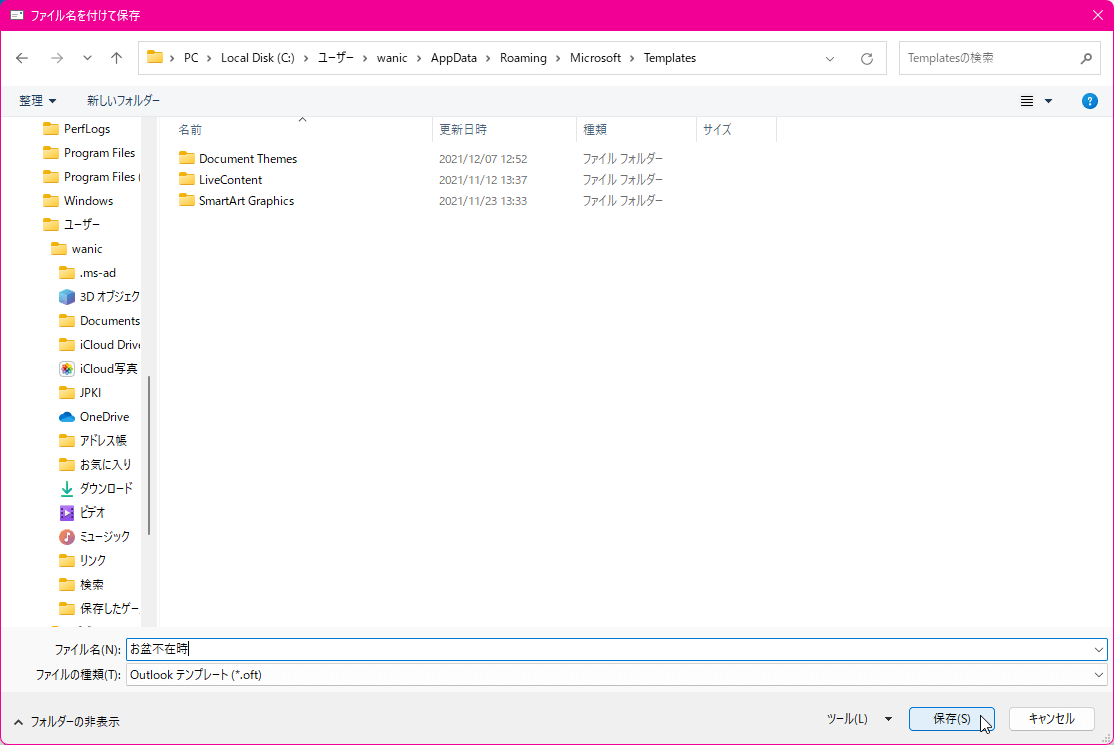Click the 保存(S) button
Image resolution: width=1114 pixels, height=745 pixels.
tap(951, 719)
